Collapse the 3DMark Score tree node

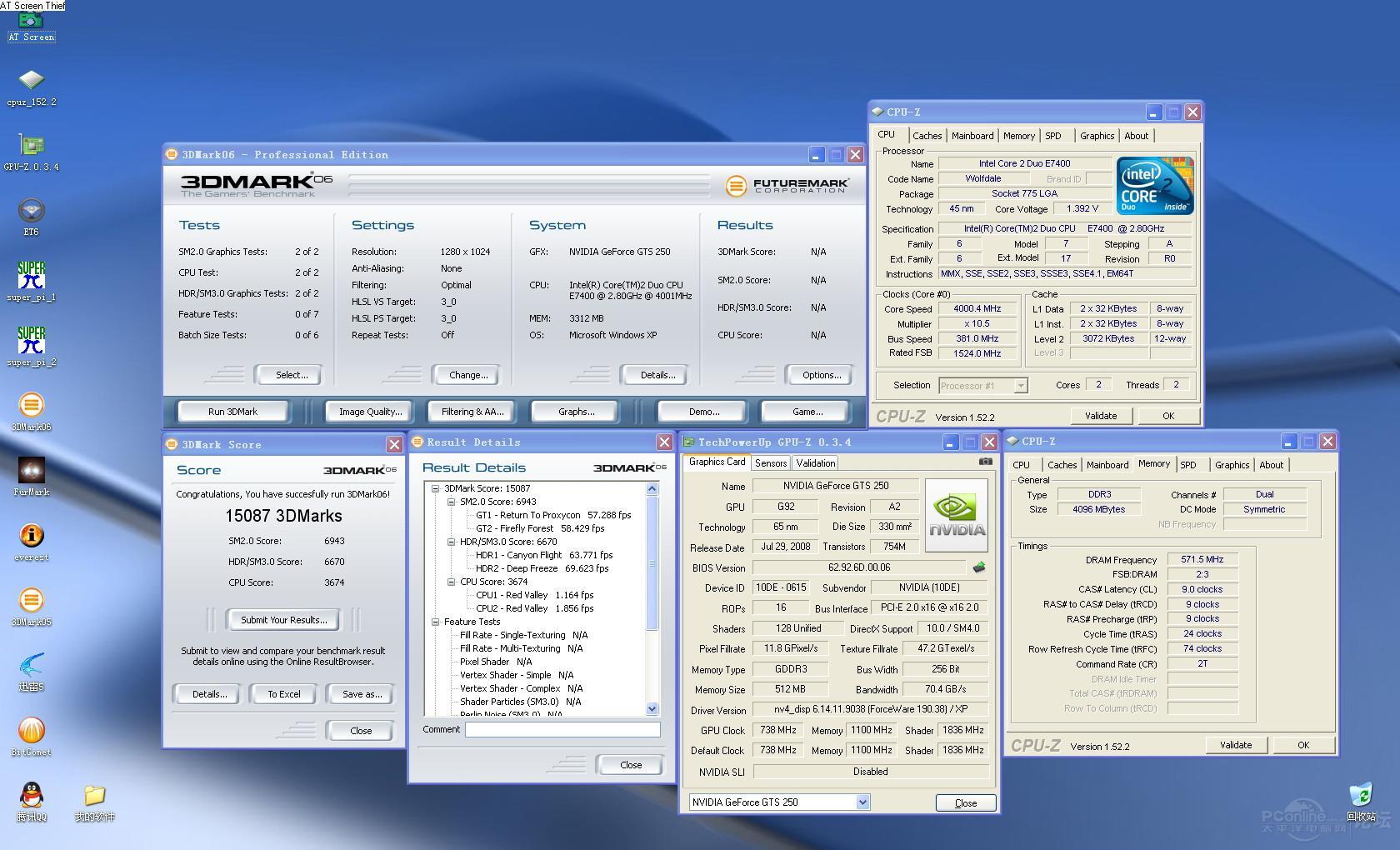(x=435, y=488)
